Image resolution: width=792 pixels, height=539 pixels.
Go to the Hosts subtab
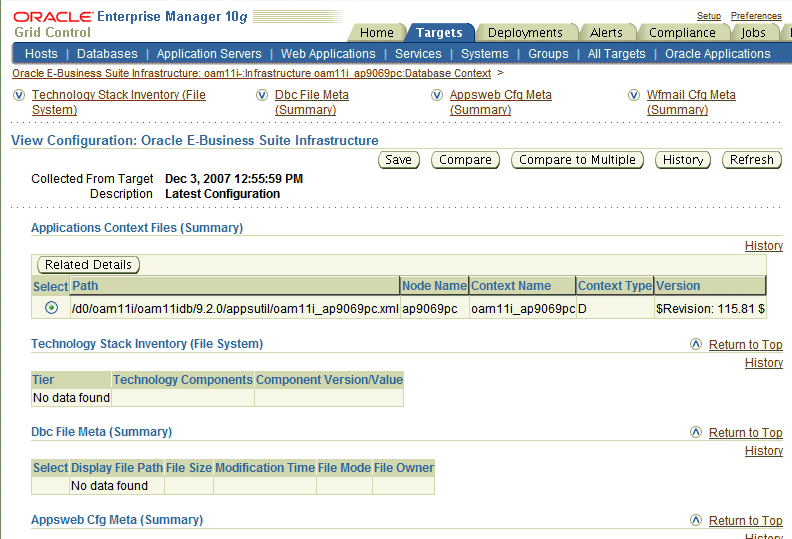41,54
